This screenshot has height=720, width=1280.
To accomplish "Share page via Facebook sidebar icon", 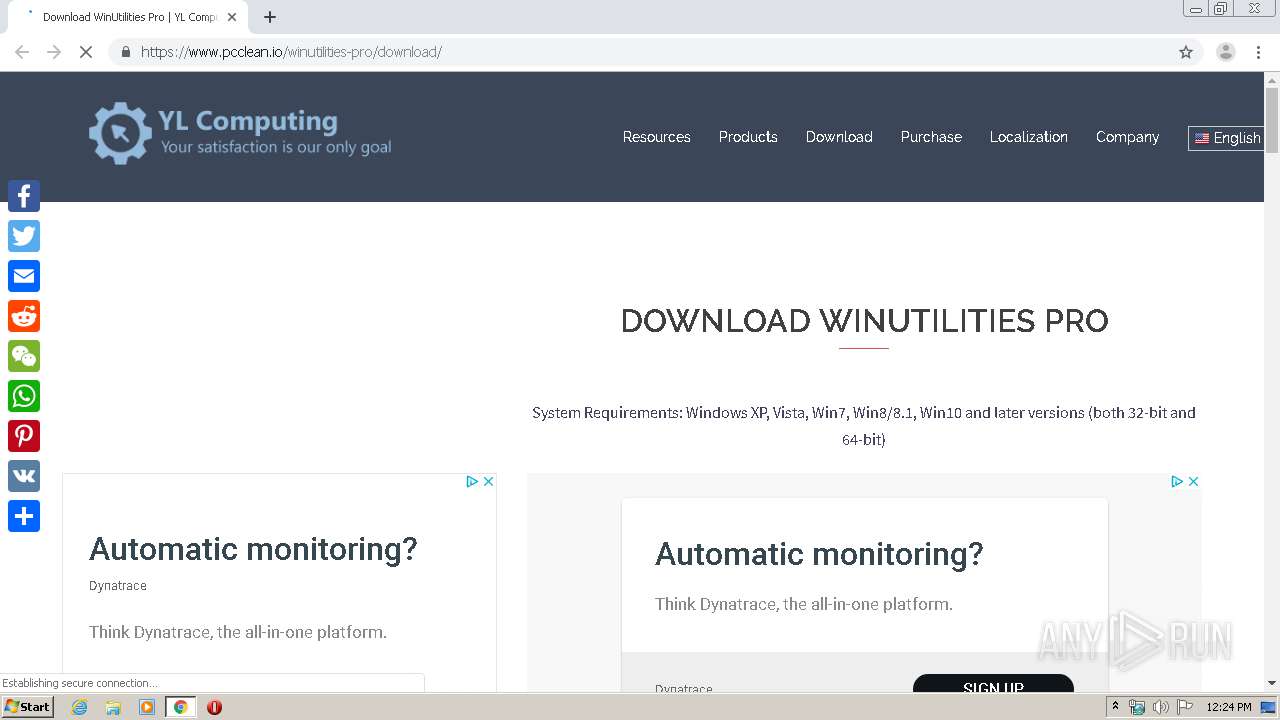I will (24, 196).
